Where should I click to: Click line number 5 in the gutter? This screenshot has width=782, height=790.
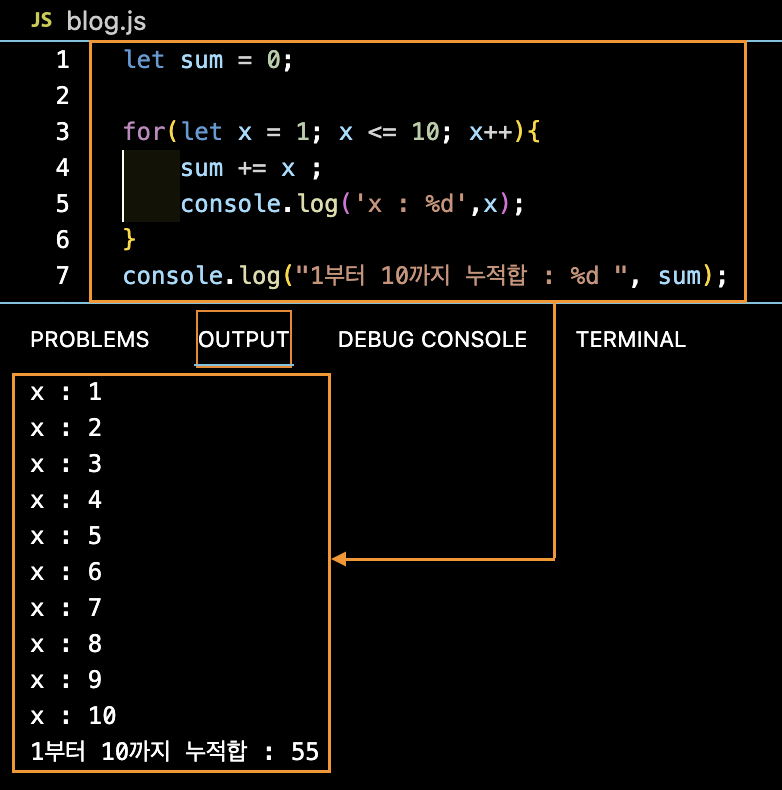coord(62,204)
